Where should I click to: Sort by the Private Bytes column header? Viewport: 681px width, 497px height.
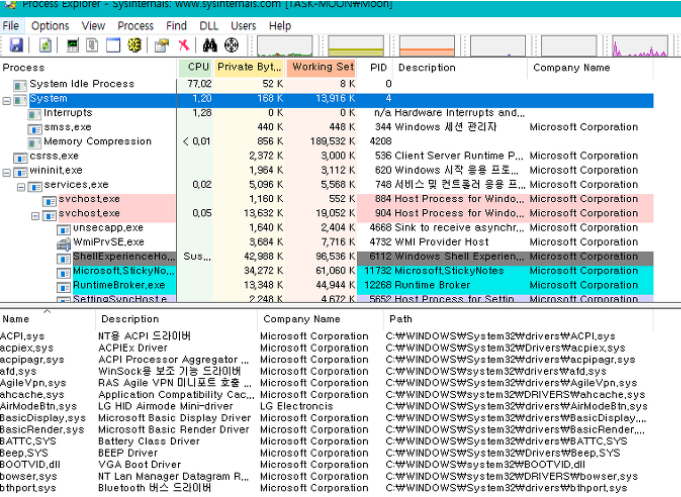[249, 67]
